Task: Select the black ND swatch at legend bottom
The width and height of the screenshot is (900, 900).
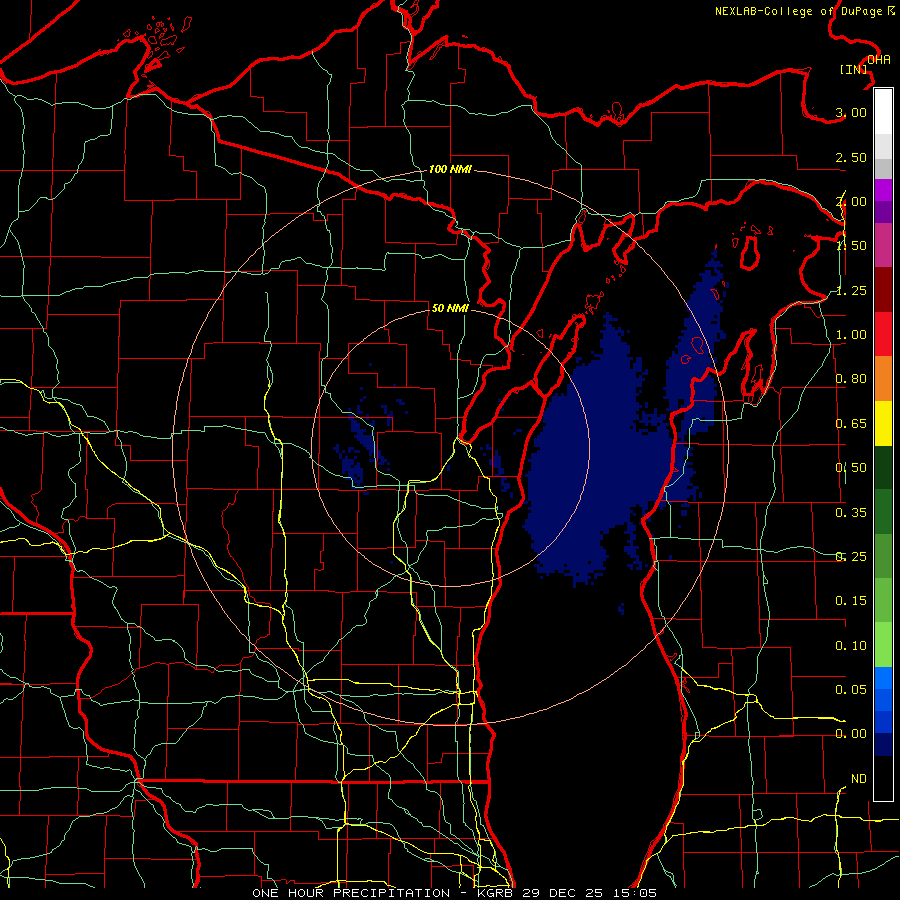Action: 883,778
